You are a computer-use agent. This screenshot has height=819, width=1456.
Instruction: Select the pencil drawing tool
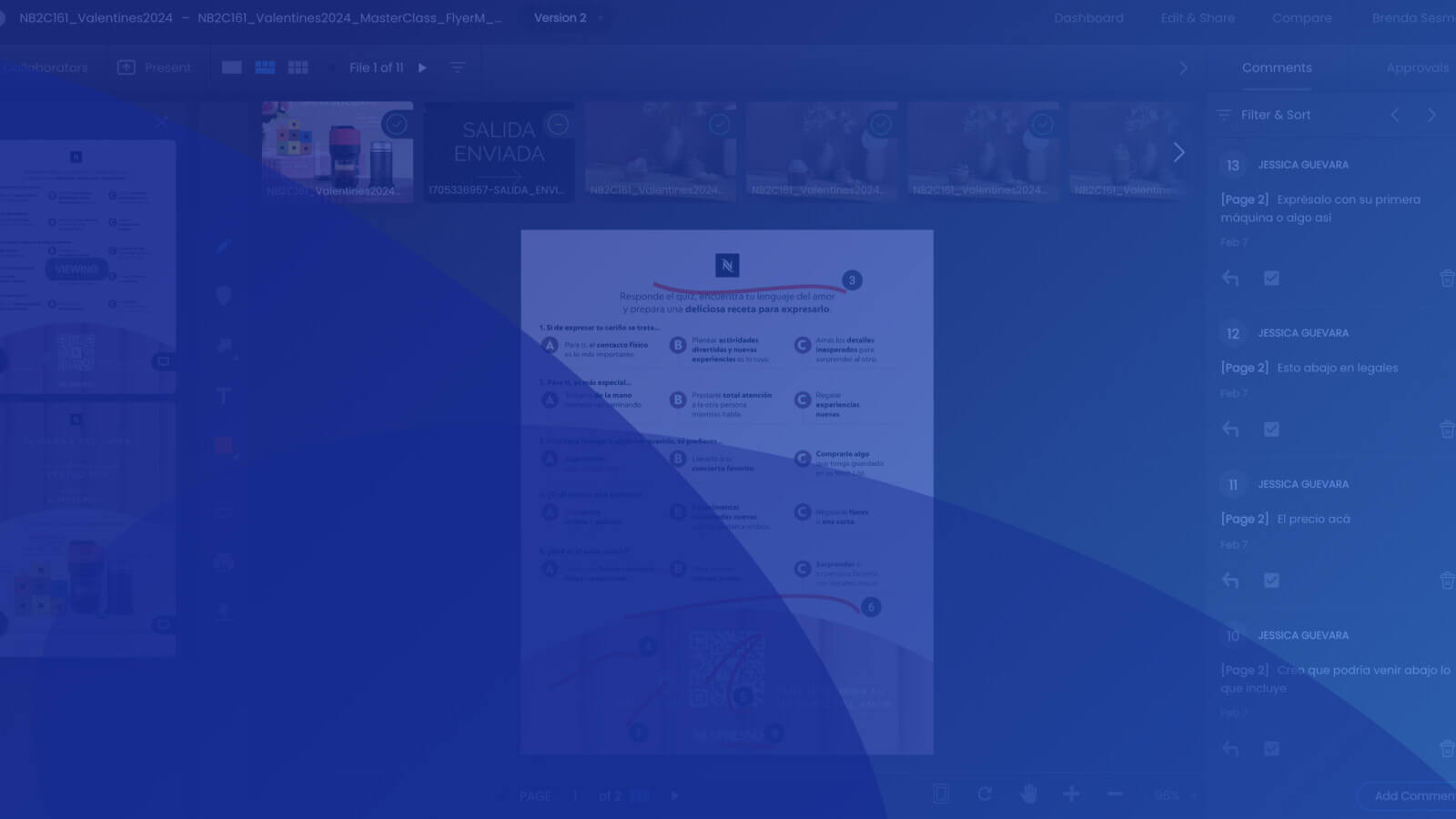223,247
